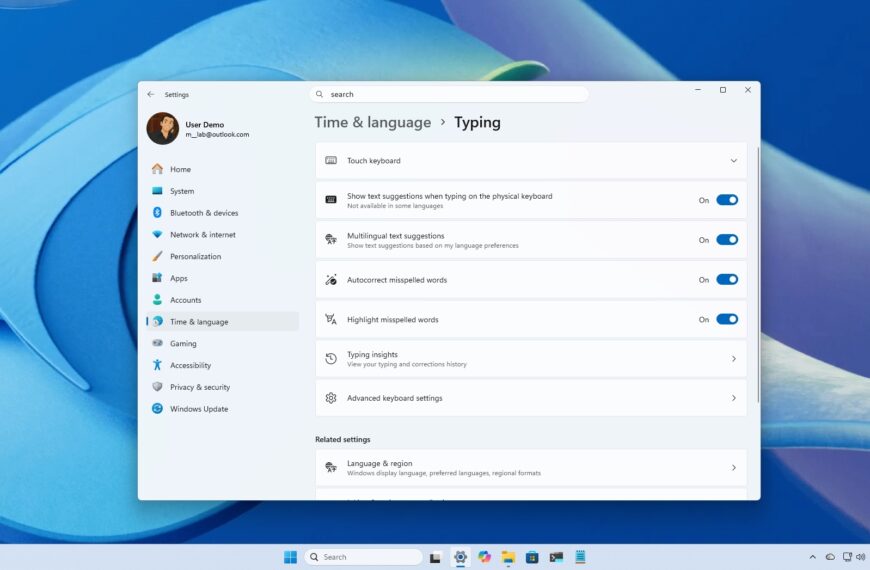The image size is (870, 570).
Task: Open Copilot from the taskbar
Action: click(x=484, y=557)
